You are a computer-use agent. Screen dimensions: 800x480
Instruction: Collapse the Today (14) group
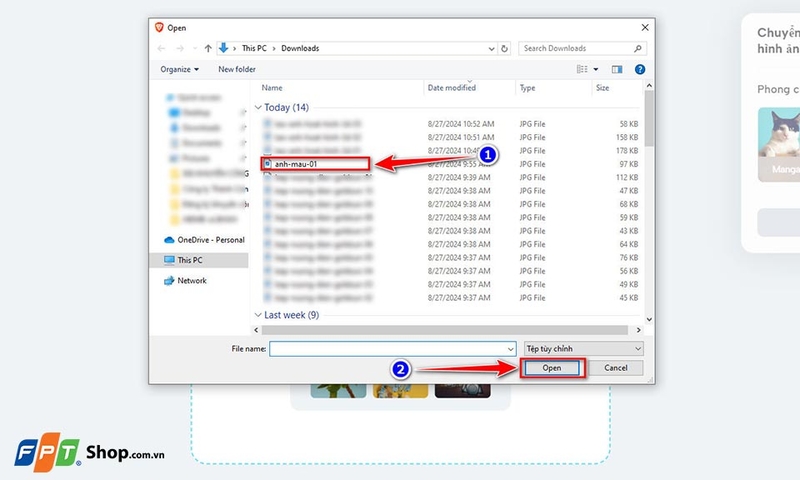point(258,108)
